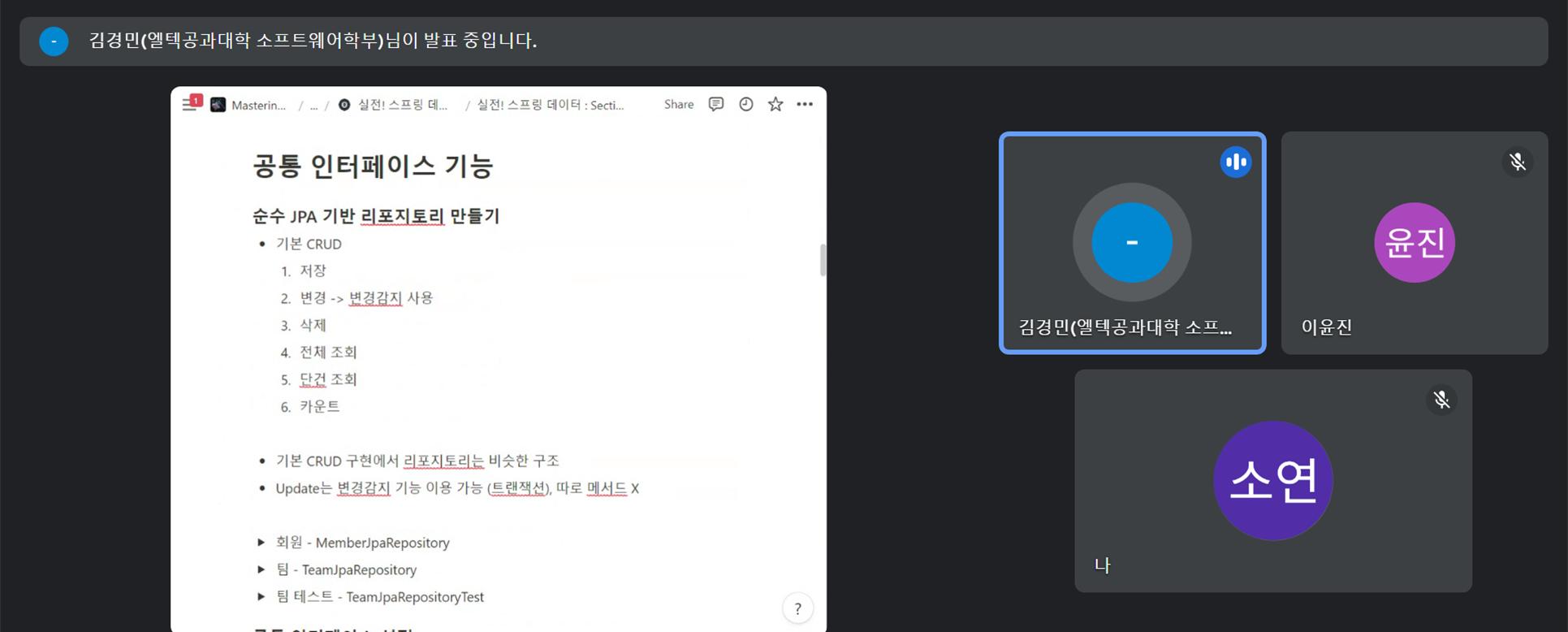Open the 실전! 스프링 데... breadcrumb

(x=403, y=105)
